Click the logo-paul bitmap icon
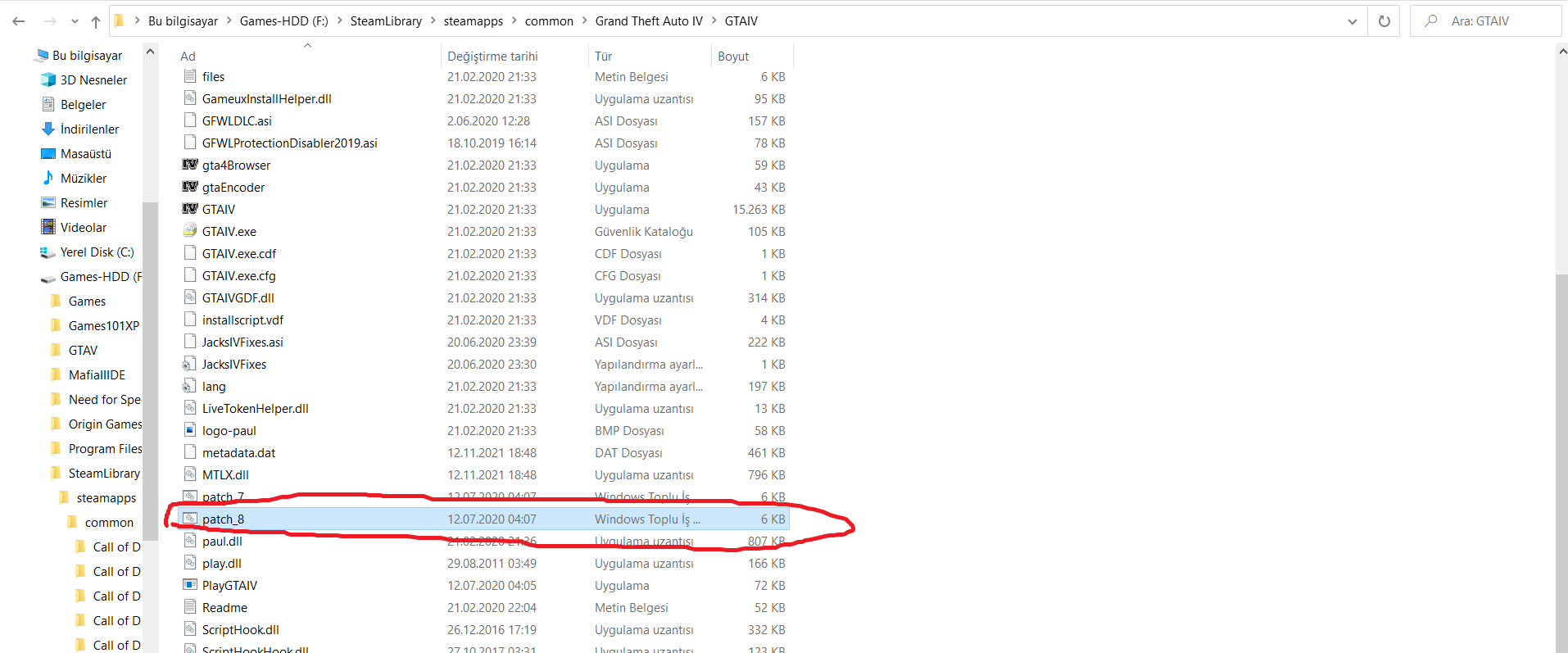This screenshot has height=653, width=1568. (x=190, y=430)
